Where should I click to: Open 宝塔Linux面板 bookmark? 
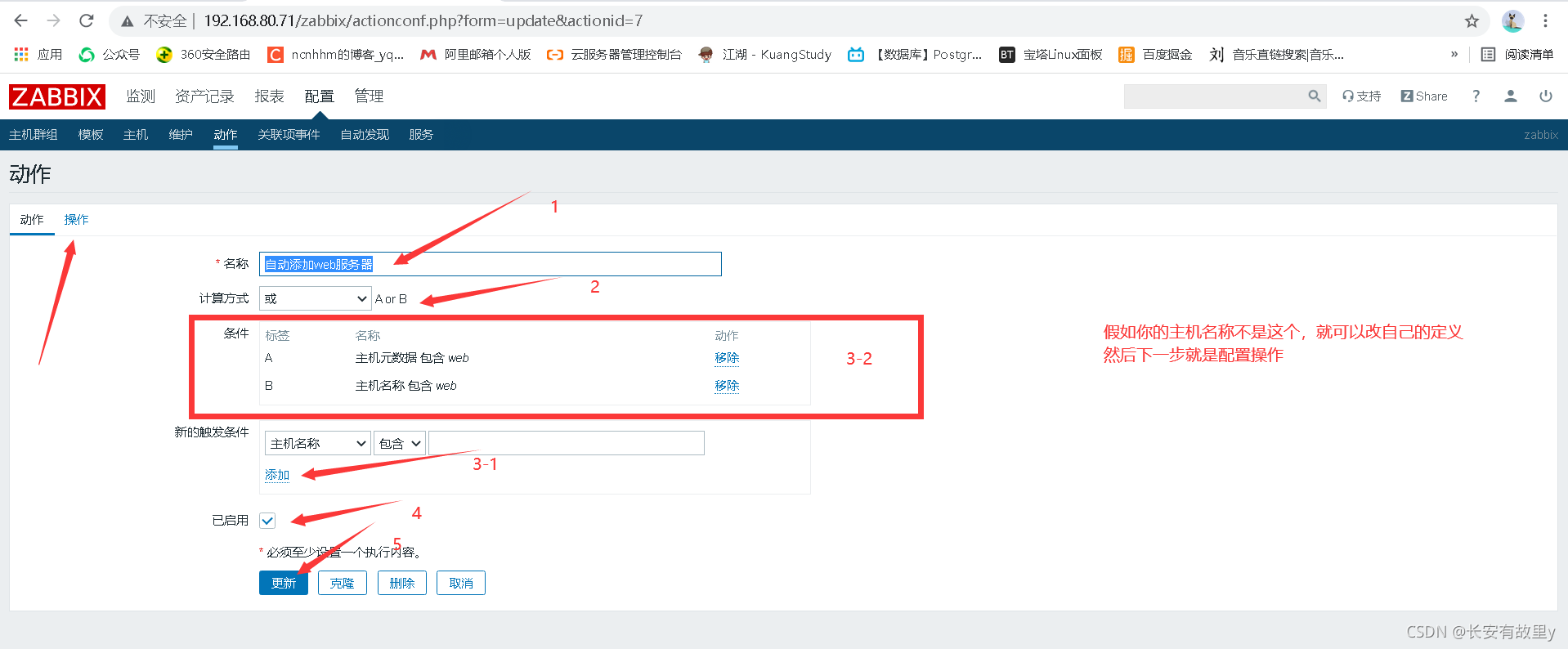(1051, 54)
